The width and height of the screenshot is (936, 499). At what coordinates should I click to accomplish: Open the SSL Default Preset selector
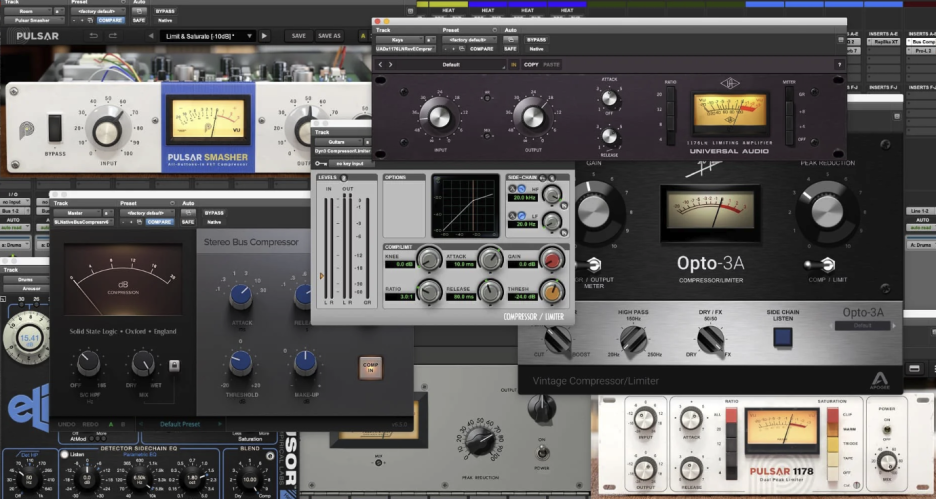tap(180, 424)
